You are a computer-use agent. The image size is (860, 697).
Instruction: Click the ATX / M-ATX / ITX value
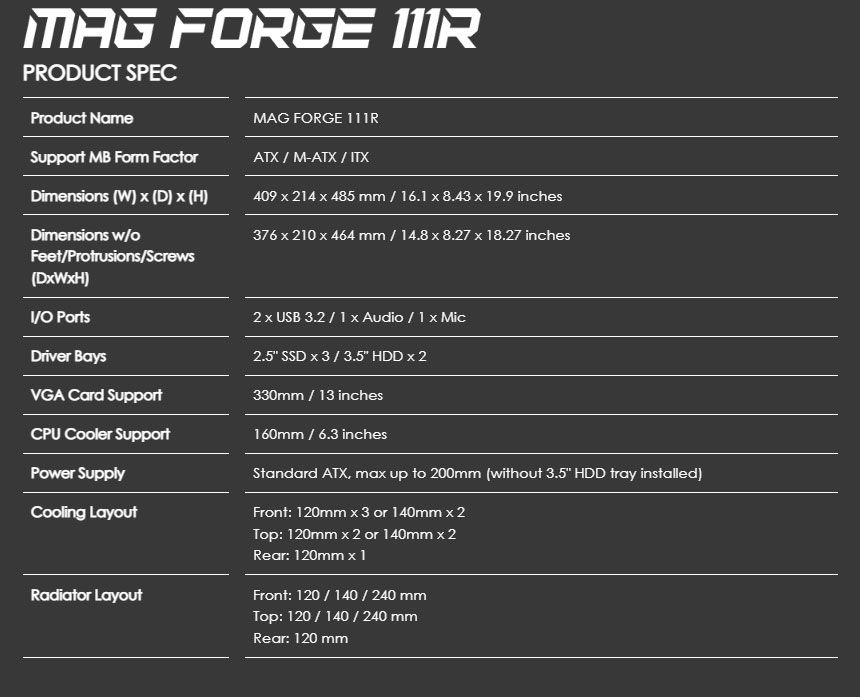[311, 157]
